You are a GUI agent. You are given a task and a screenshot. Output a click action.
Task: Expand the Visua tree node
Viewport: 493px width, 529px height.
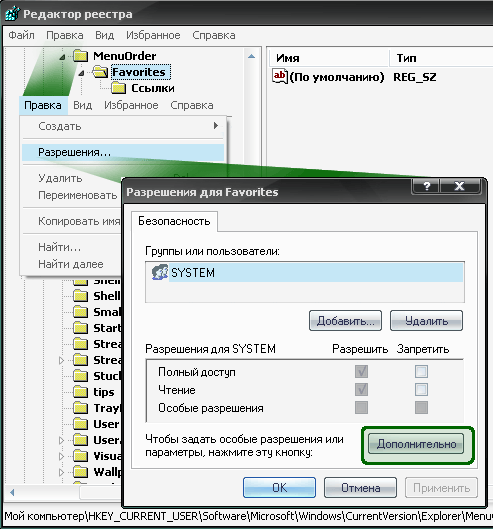tap(61, 456)
